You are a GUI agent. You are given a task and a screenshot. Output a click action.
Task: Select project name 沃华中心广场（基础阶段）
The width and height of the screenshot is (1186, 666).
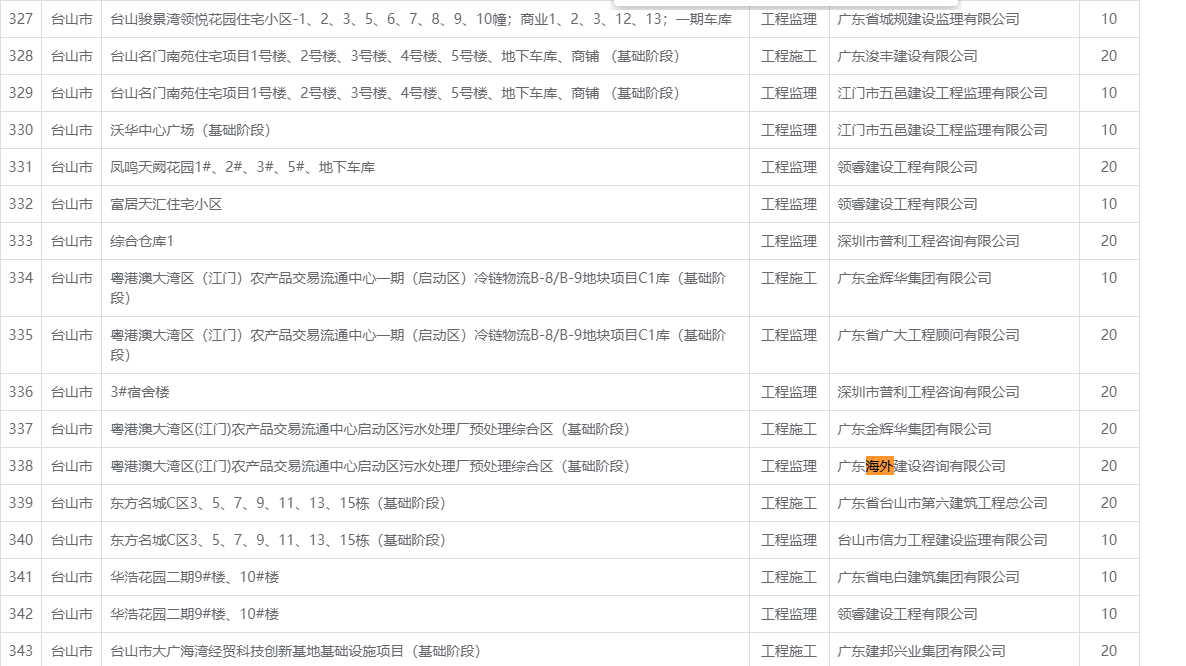[190, 130]
